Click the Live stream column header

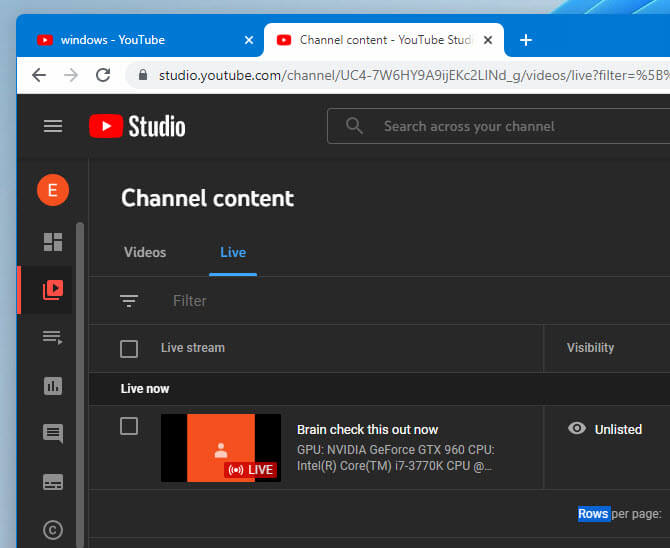tap(193, 348)
